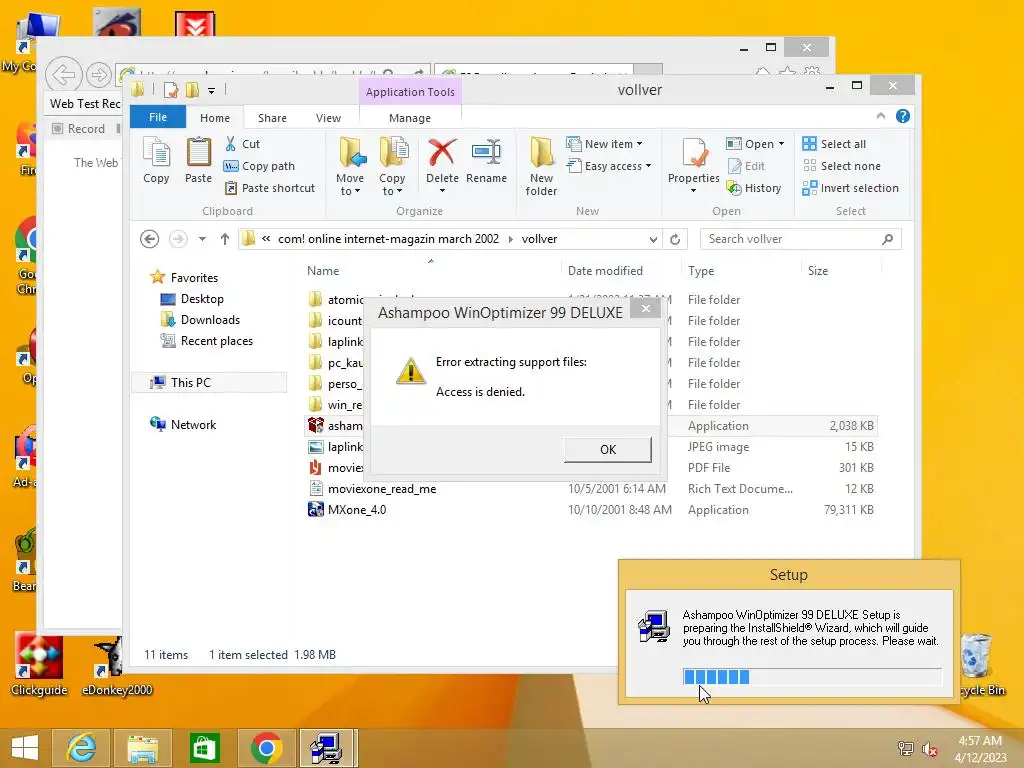1024x768 pixels.
Task: Select Network in navigation pane
Action: (x=193, y=424)
